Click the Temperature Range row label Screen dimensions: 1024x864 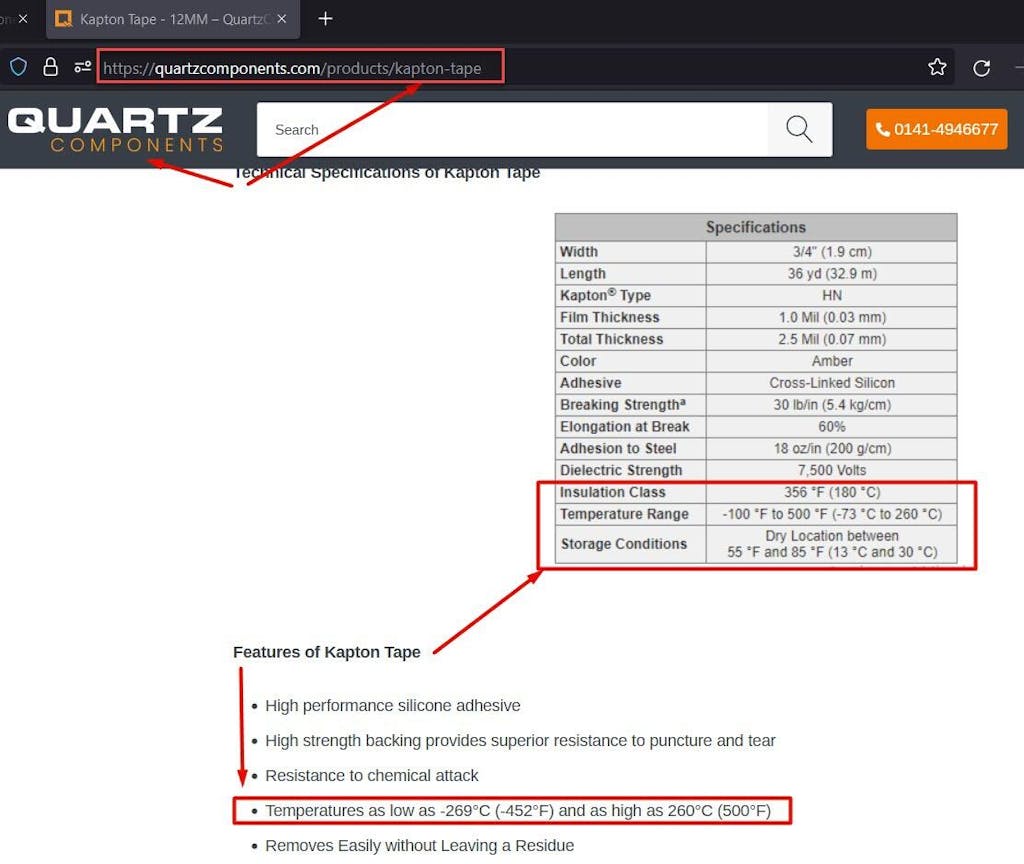624,514
